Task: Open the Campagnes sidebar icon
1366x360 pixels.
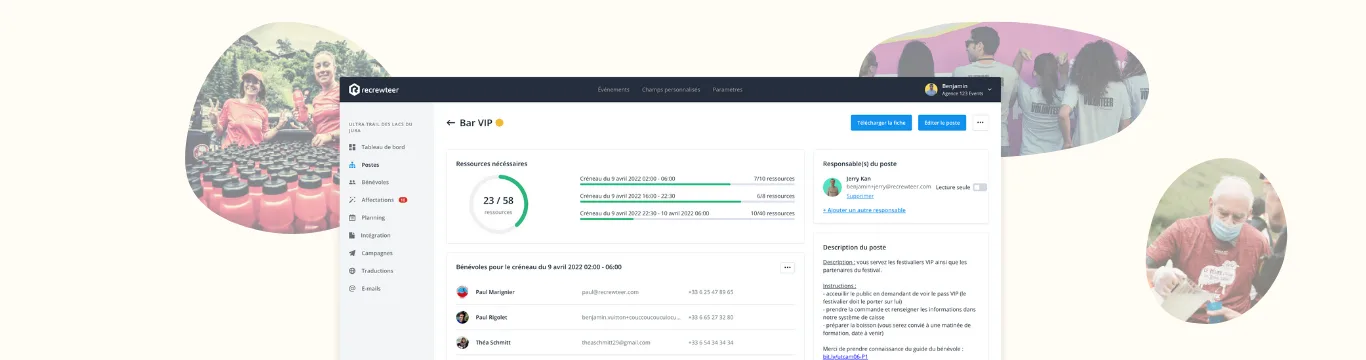Action: [351, 253]
